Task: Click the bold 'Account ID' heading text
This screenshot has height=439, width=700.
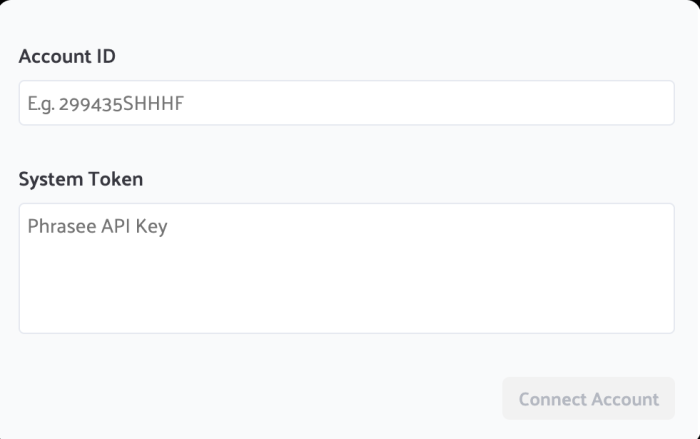Action: point(67,57)
